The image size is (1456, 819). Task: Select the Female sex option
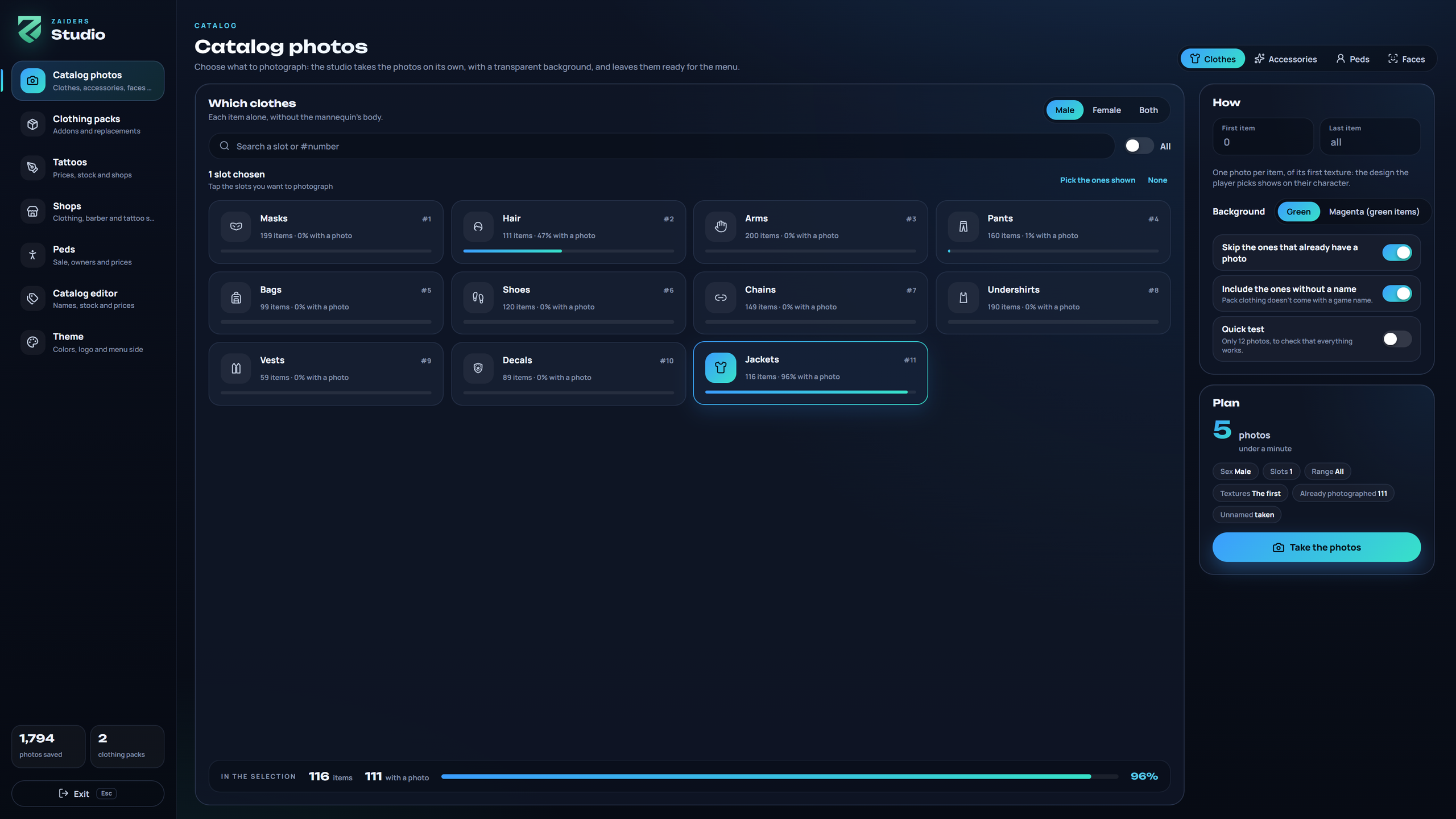click(1106, 110)
